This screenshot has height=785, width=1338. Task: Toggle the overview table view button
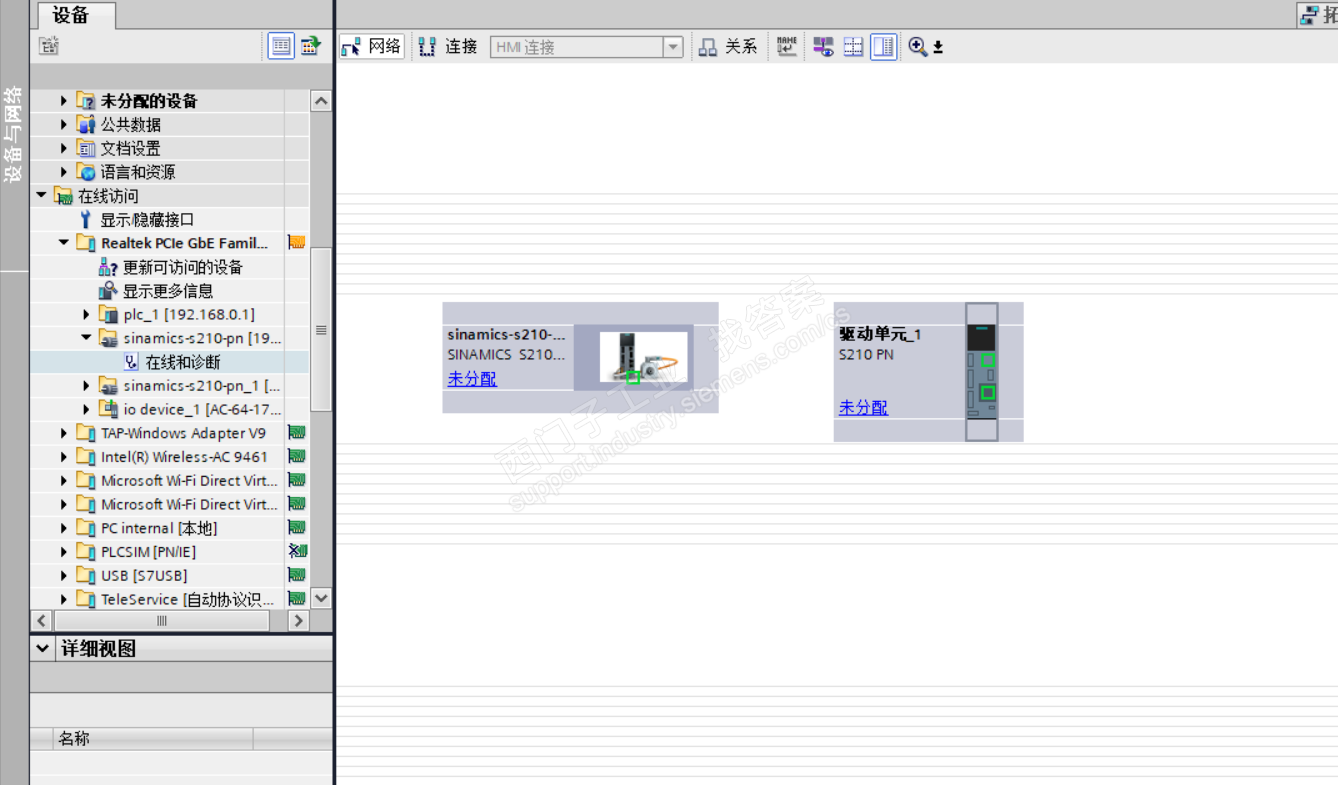(x=281, y=46)
